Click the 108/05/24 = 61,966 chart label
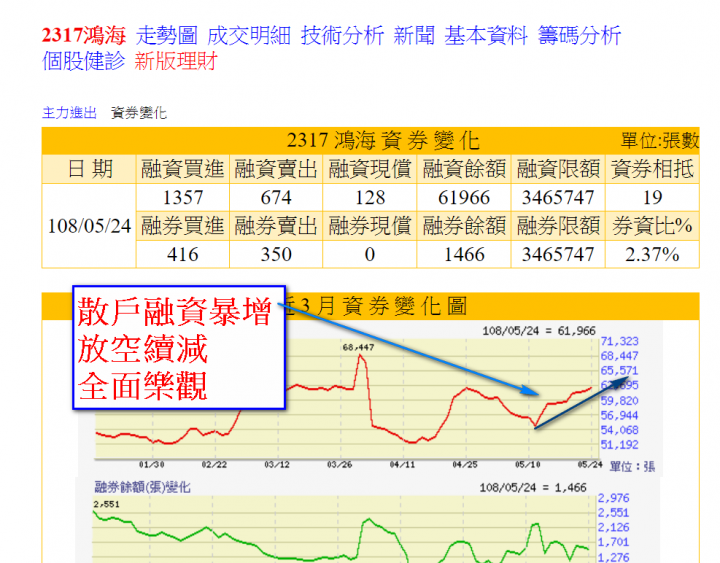Image resolution: width=720 pixels, height=563 pixels. (539, 331)
